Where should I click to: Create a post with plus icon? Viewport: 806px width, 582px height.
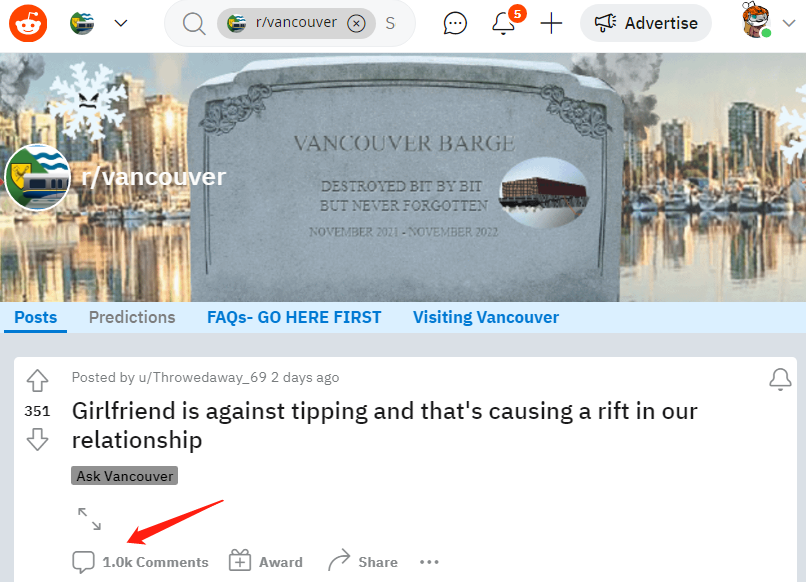[x=551, y=23]
